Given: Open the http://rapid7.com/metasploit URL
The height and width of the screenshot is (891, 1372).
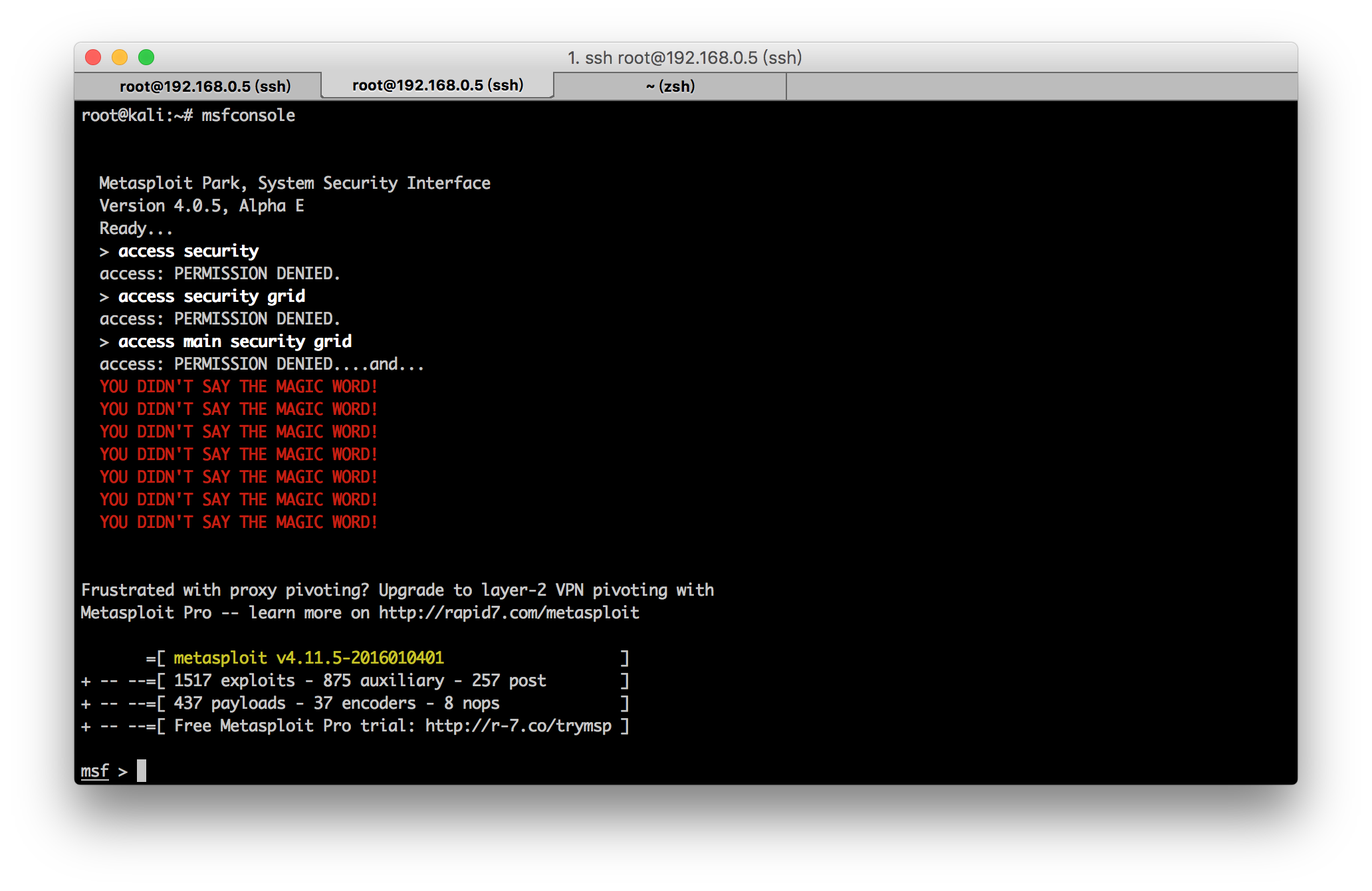Looking at the screenshot, I should [509, 612].
